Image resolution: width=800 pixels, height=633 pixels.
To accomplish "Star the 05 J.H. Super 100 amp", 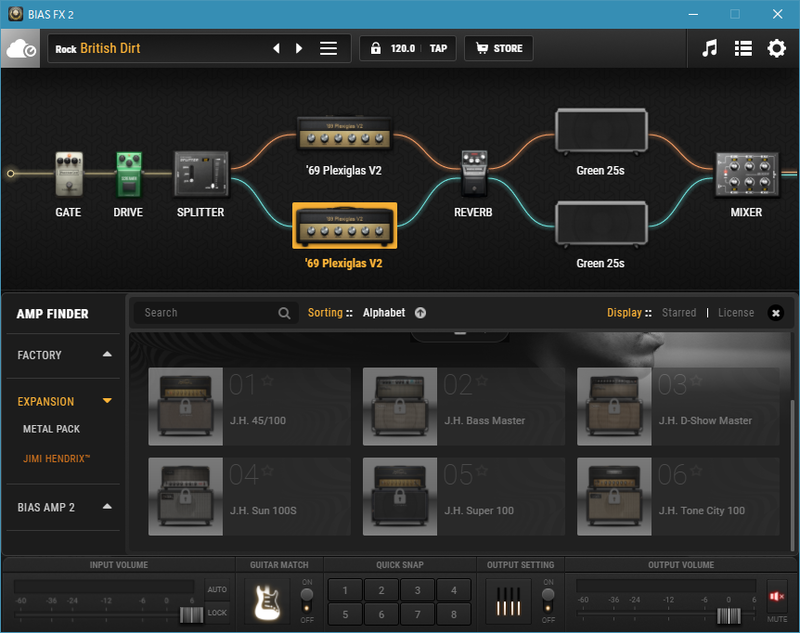I will pyautogui.click(x=482, y=470).
